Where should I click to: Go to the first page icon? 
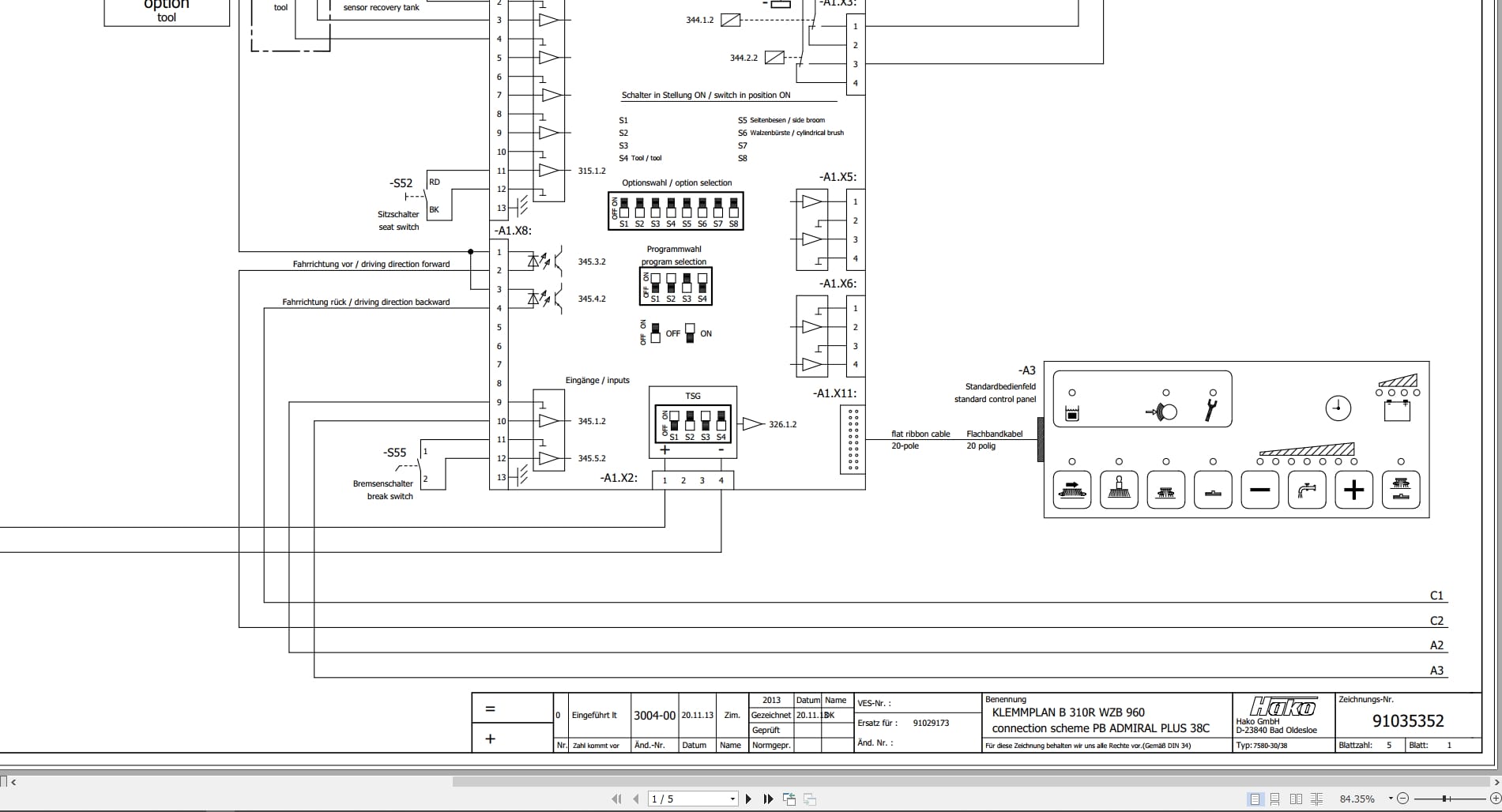point(618,799)
